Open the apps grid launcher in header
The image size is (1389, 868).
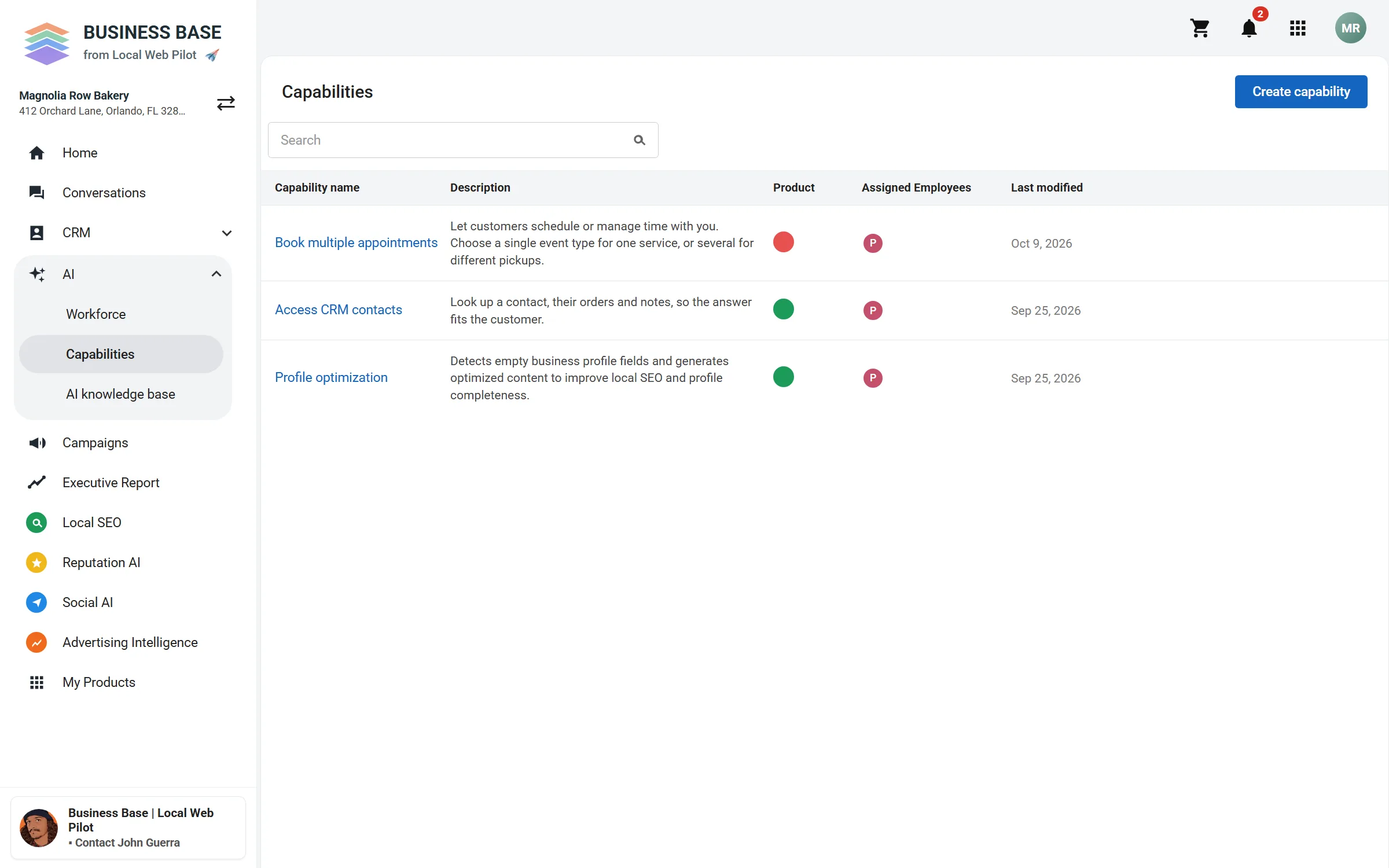point(1298,28)
